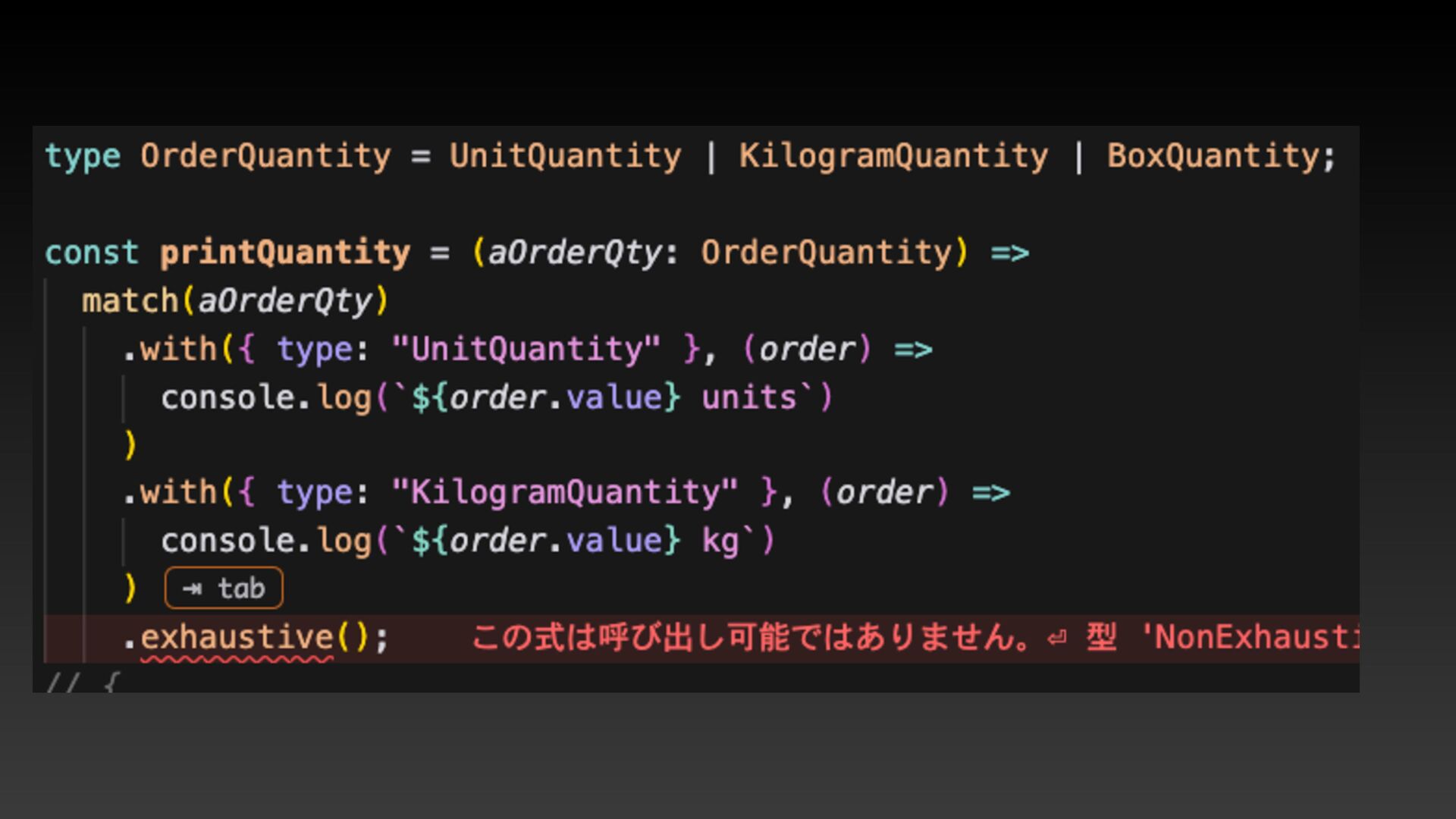Click the OrderQuantity parameter type annotation
The height and width of the screenshot is (819, 1456).
(827, 253)
